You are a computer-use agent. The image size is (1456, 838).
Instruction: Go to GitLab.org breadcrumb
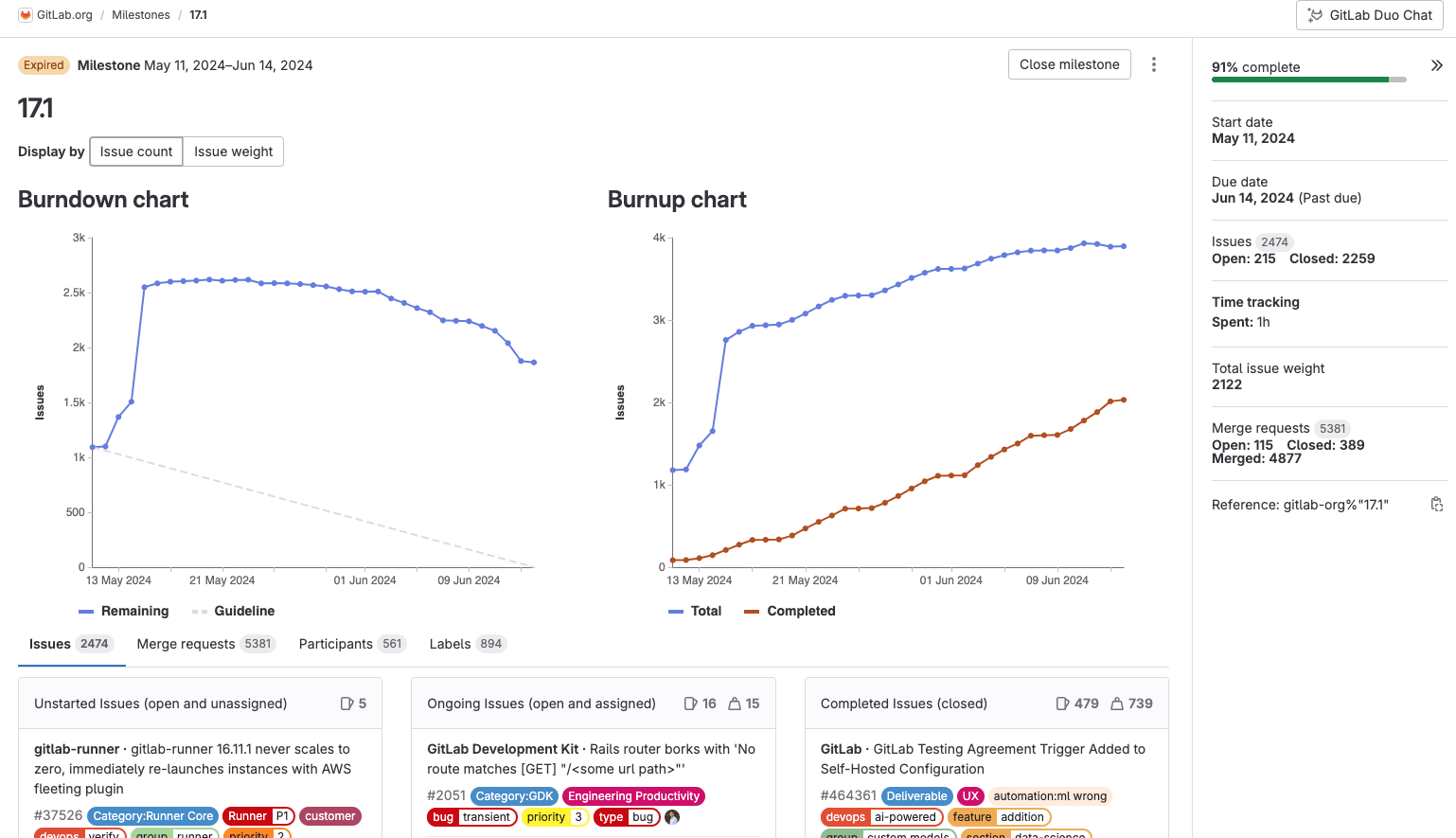pyautogui.click(x=64, y=15)
